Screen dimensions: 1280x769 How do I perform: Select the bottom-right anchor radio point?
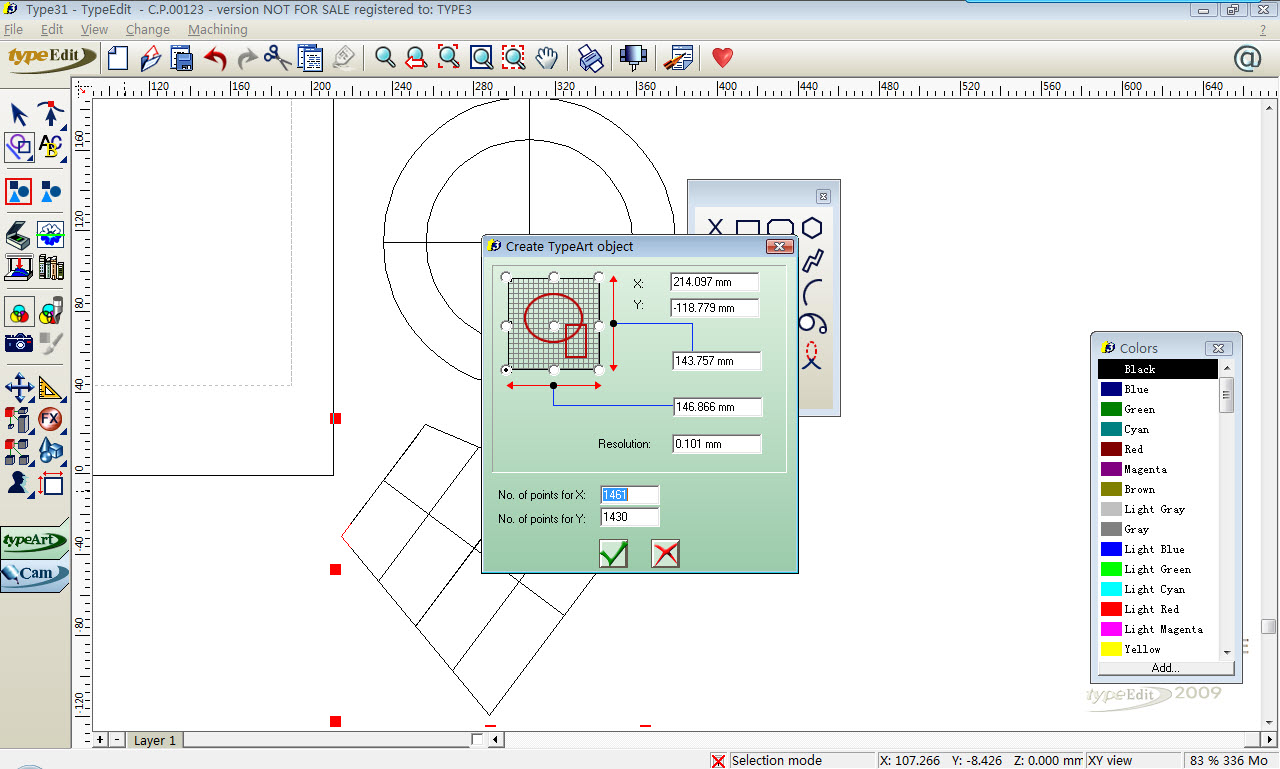(599, 370)
